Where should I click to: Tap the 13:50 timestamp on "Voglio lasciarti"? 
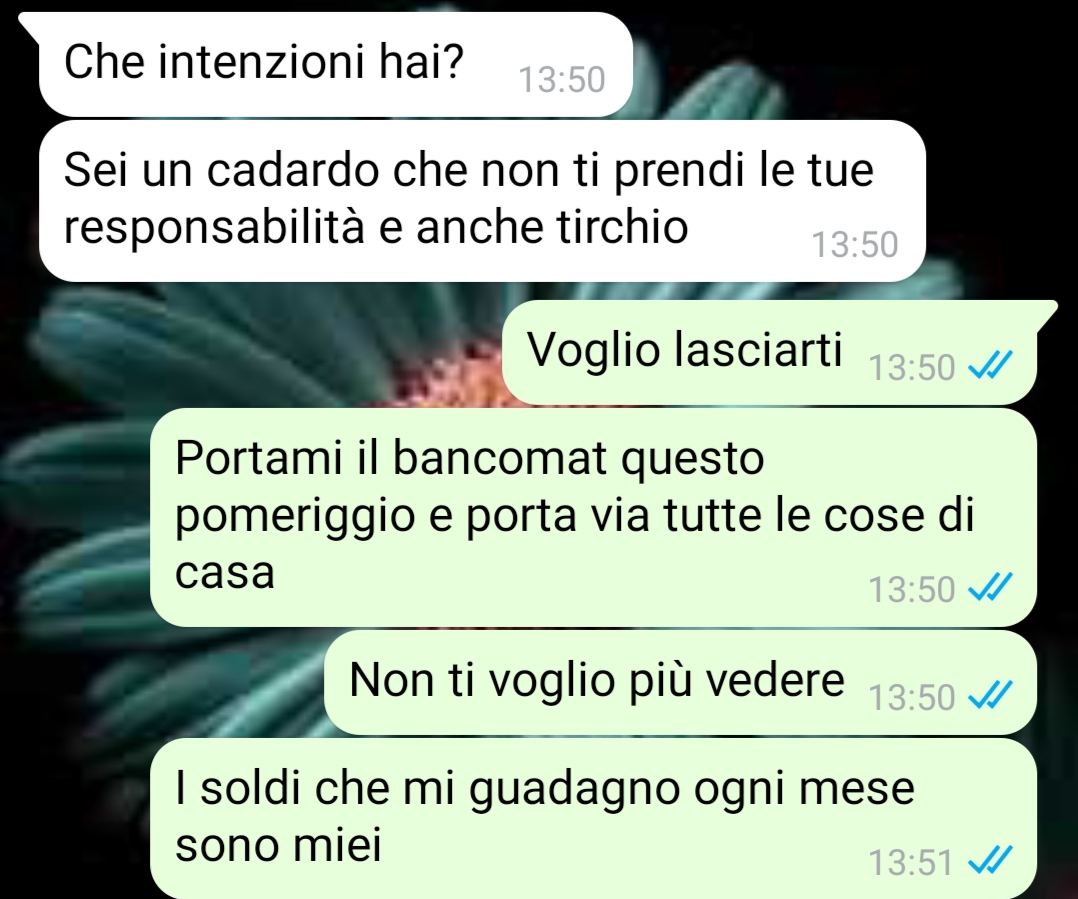coord(912,367)
